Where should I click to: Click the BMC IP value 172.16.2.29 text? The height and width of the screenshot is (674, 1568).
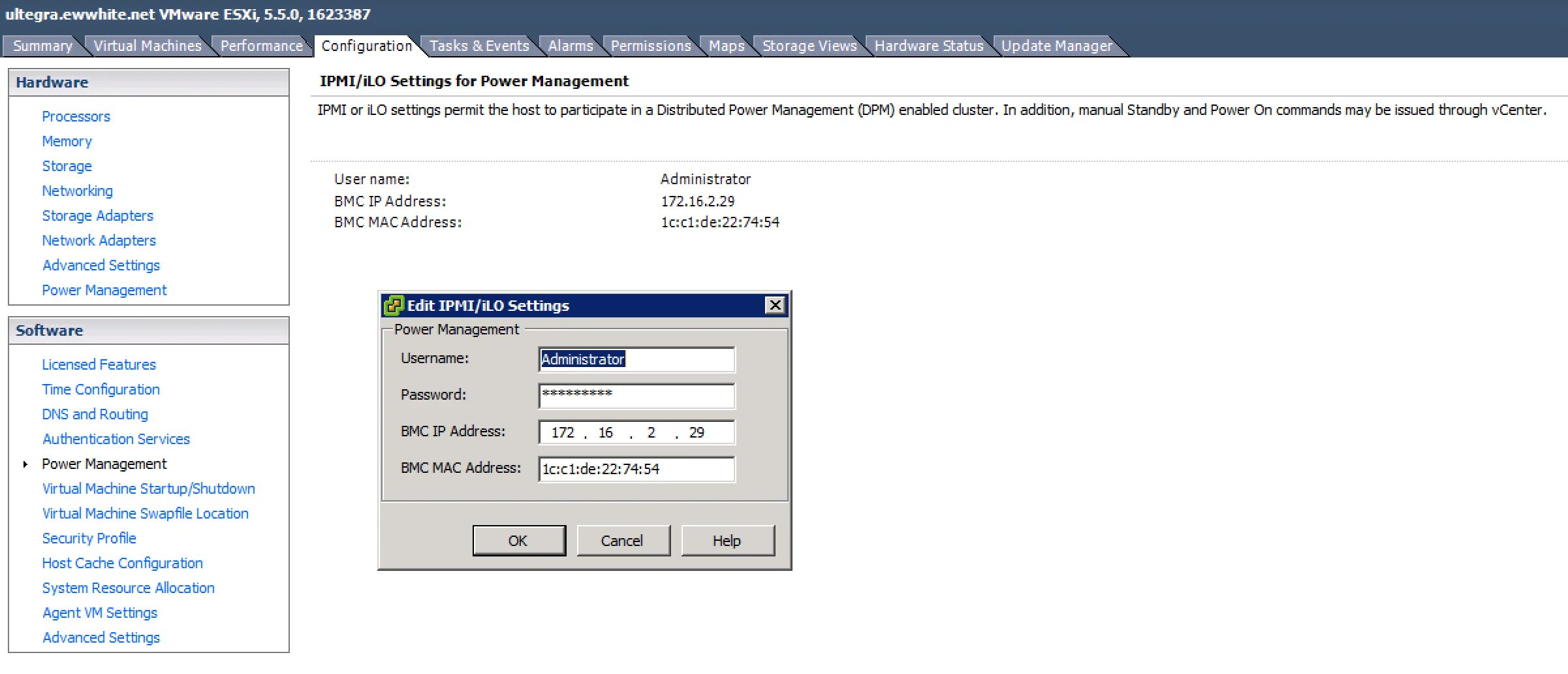click(x=698, y=201)
